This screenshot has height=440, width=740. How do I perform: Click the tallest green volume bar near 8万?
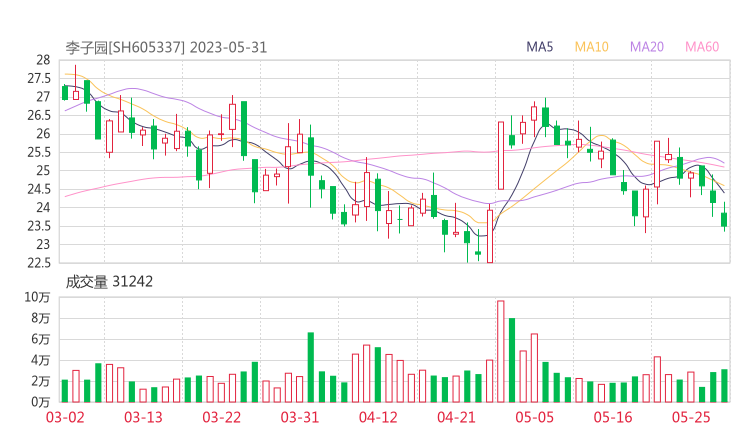[x=512, y=360]
